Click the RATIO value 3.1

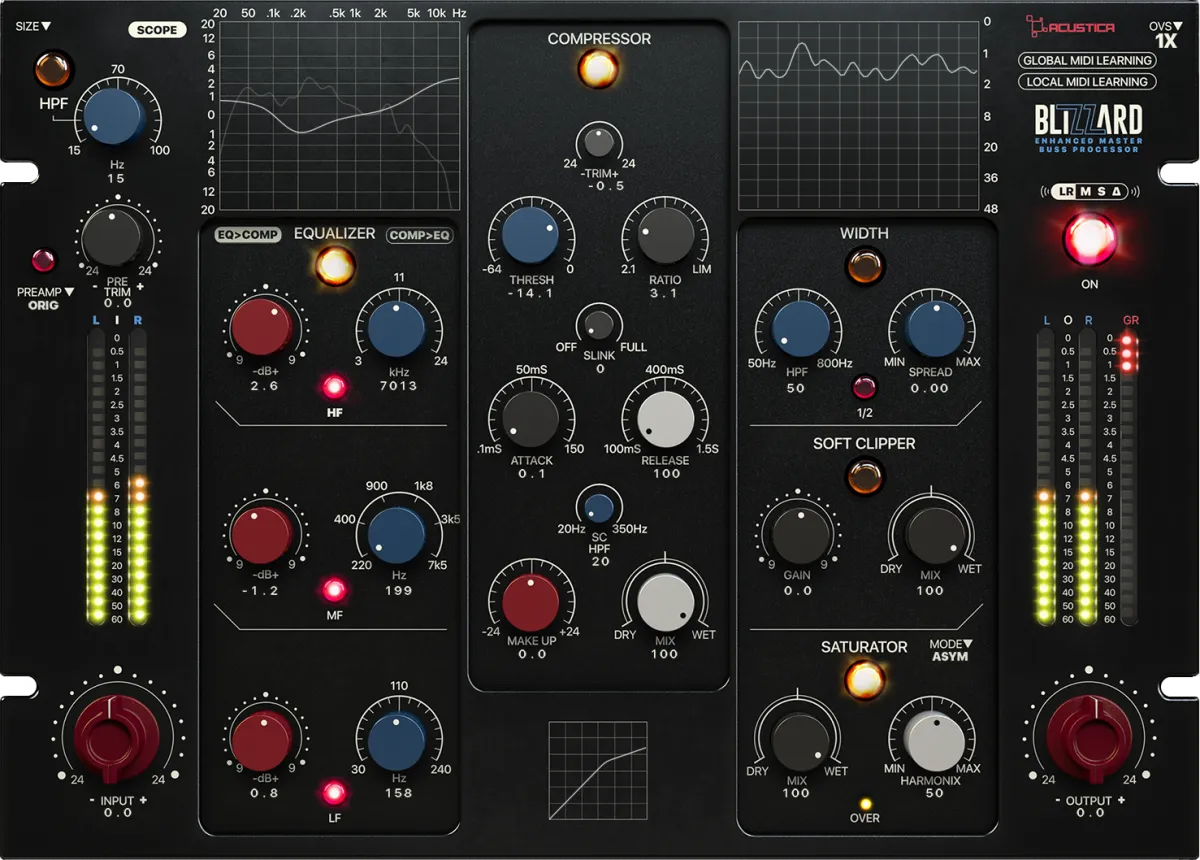665,294
